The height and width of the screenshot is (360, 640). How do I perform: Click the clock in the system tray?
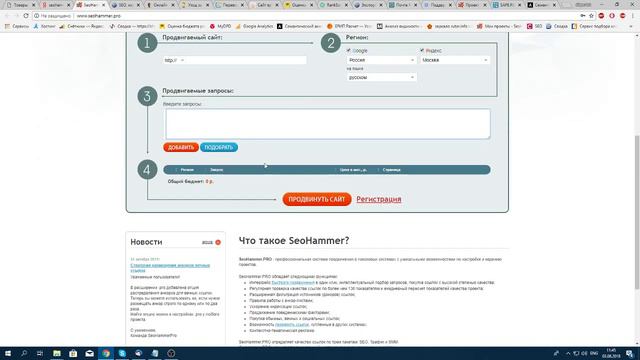tap(611, 353)
